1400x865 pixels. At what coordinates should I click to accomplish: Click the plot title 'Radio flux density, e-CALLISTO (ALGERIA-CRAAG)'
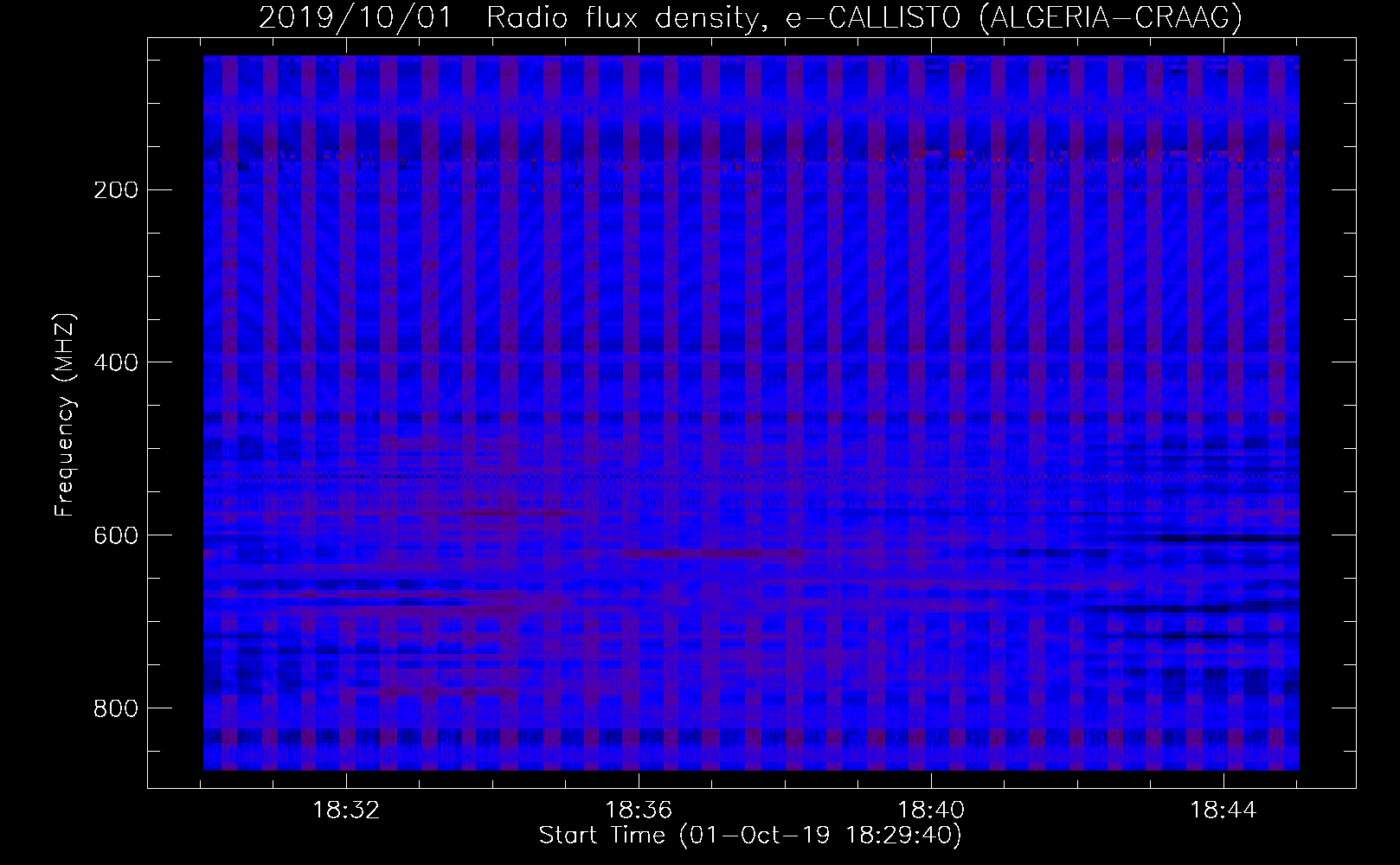tap(864, 18)
